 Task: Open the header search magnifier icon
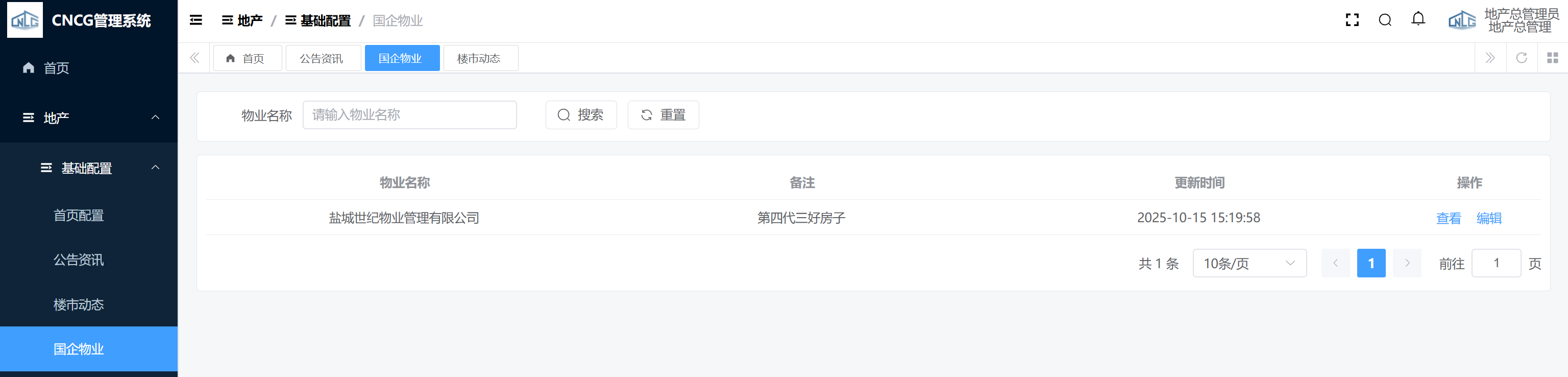click(1385, 20)
